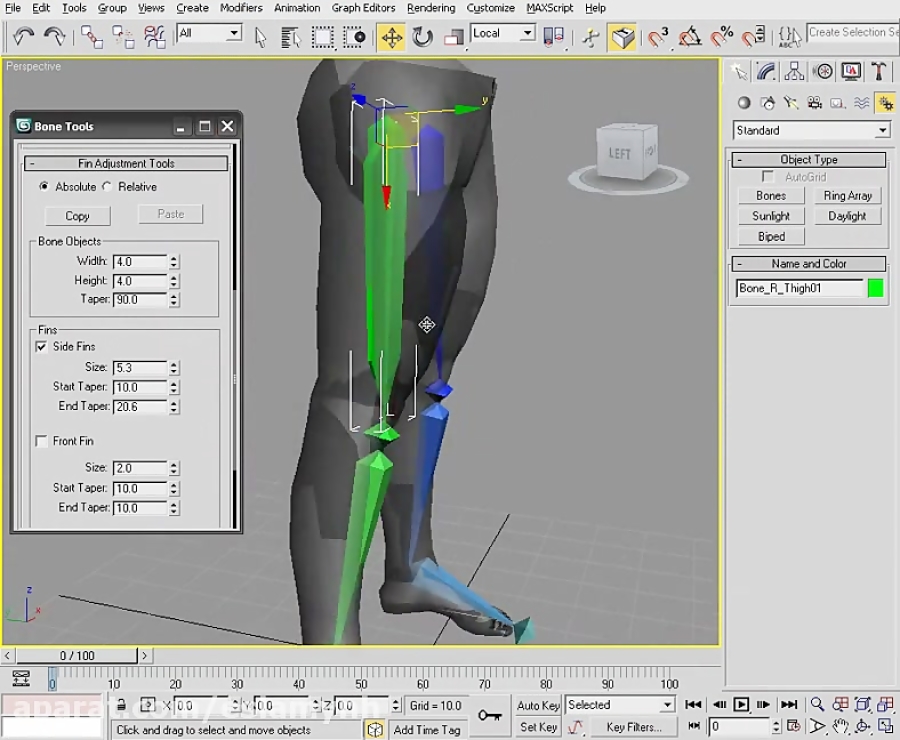900x740 pixels.
Task: Select the Lights category icon
Action: [x=791, y=102]
